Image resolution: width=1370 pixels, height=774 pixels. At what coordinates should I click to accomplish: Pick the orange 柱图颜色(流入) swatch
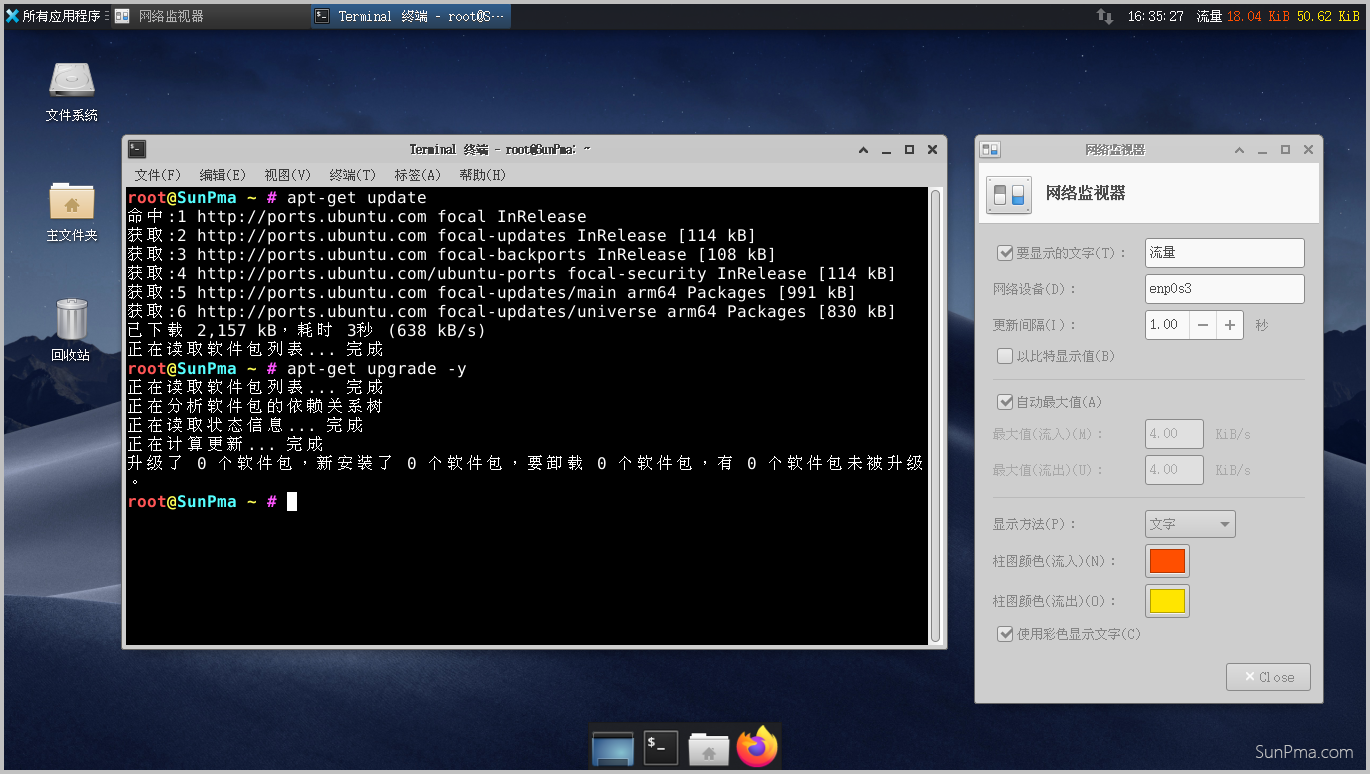tap(1167, 561)
